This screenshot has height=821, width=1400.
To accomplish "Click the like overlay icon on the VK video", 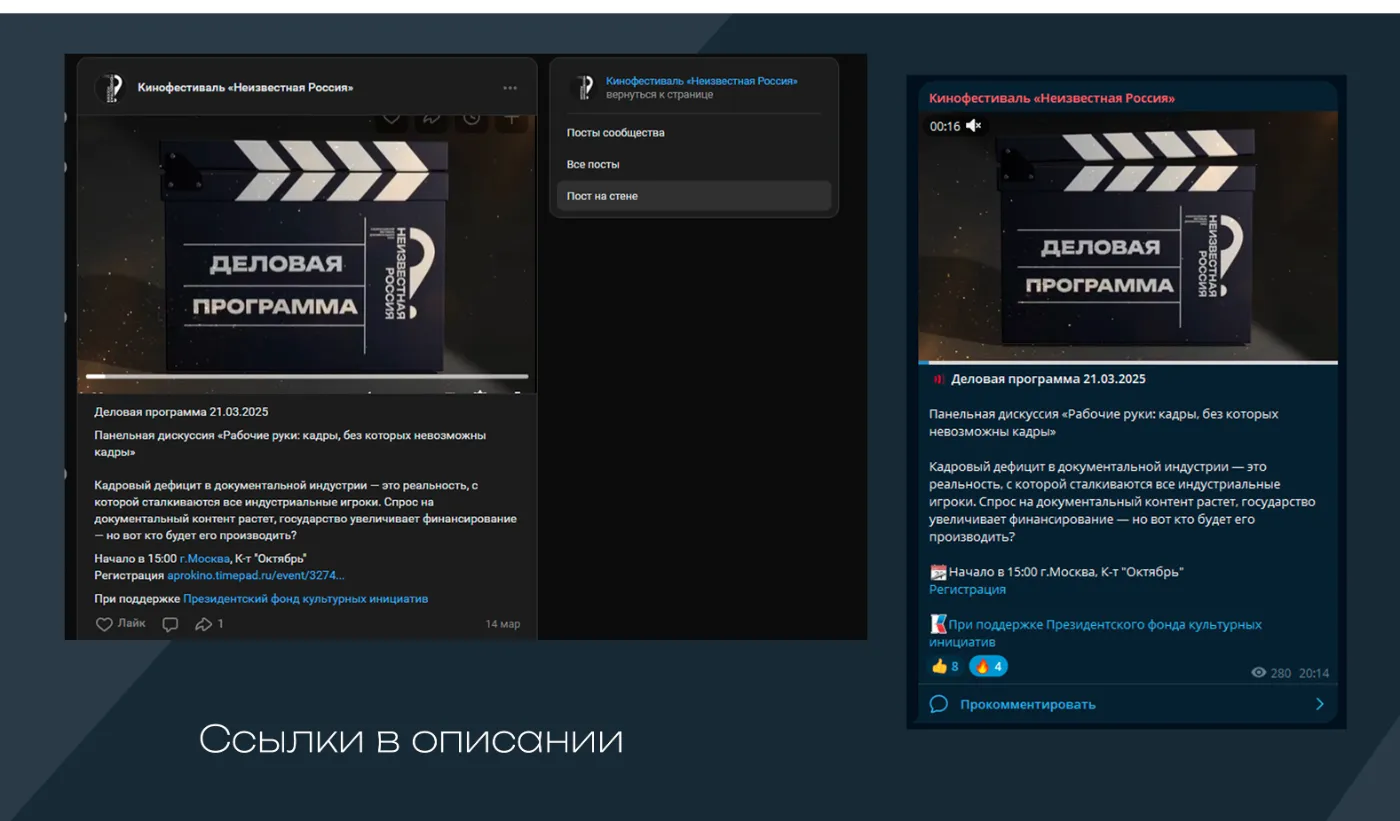I will coord(392,118).
